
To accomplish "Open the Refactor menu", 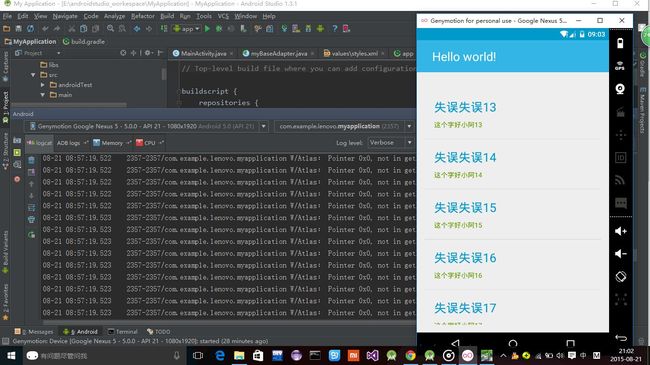I will 143,16.
